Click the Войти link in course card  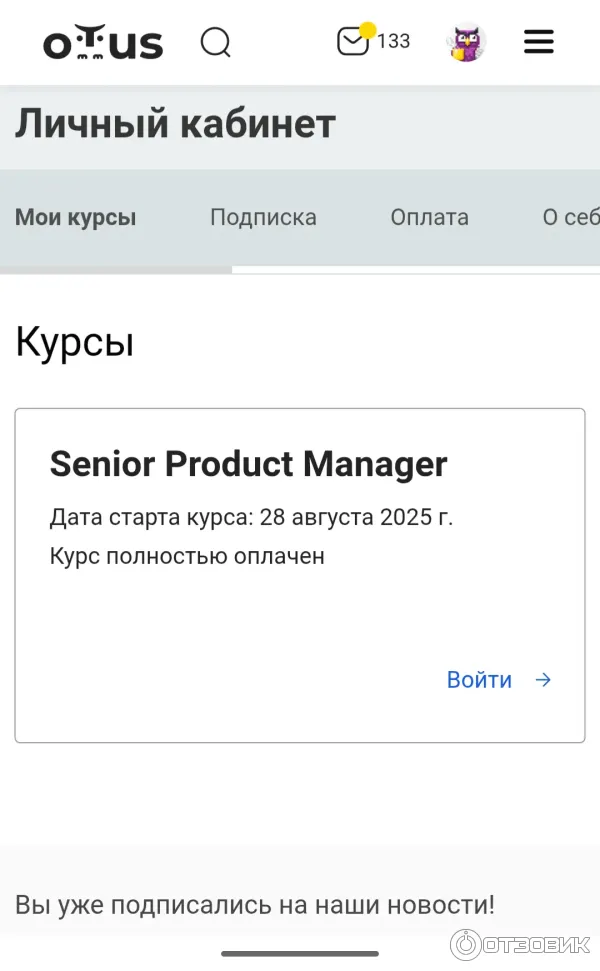point(479,680)
